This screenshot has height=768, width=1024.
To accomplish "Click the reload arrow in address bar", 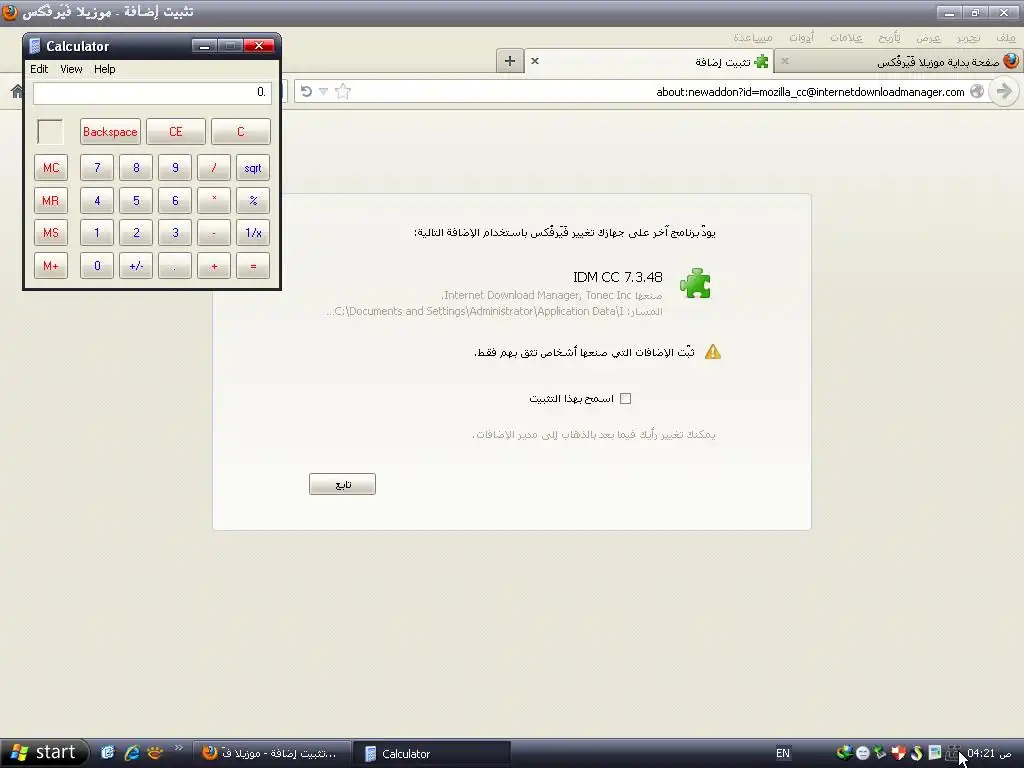I will 306,91.
